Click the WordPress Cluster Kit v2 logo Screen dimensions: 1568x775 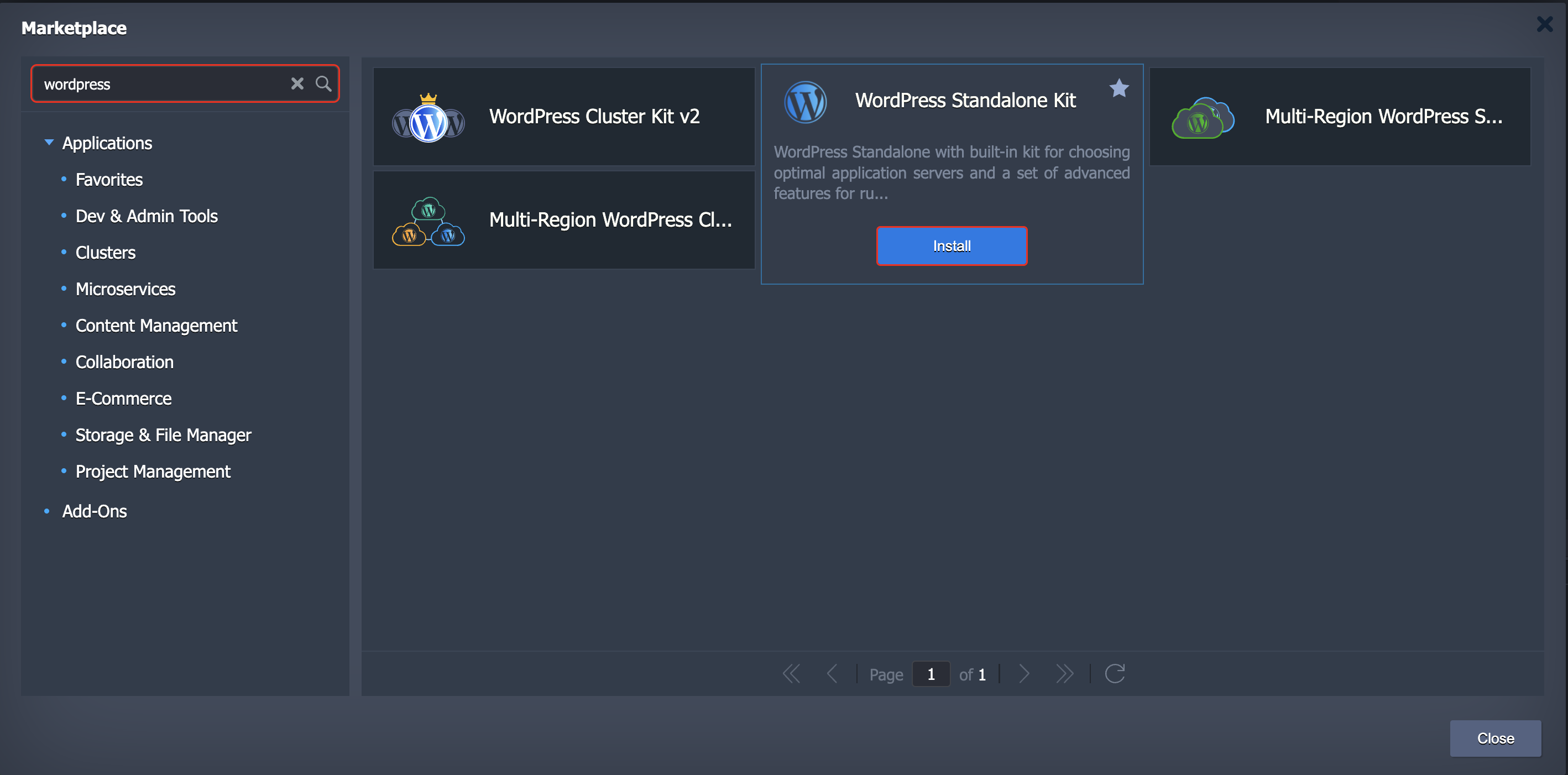(428, 118)
